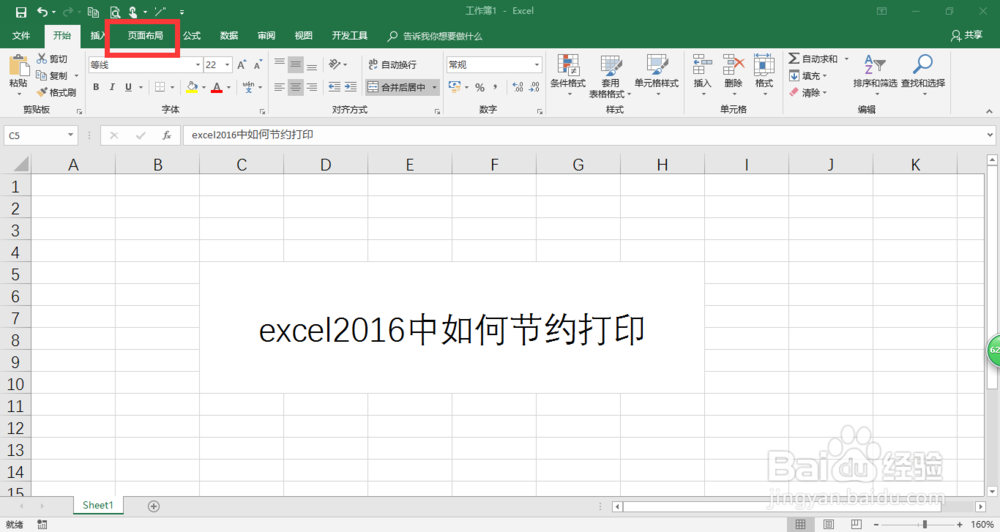Open the borders tool in the font group
1000x532 pixels.
pos(160,87)
